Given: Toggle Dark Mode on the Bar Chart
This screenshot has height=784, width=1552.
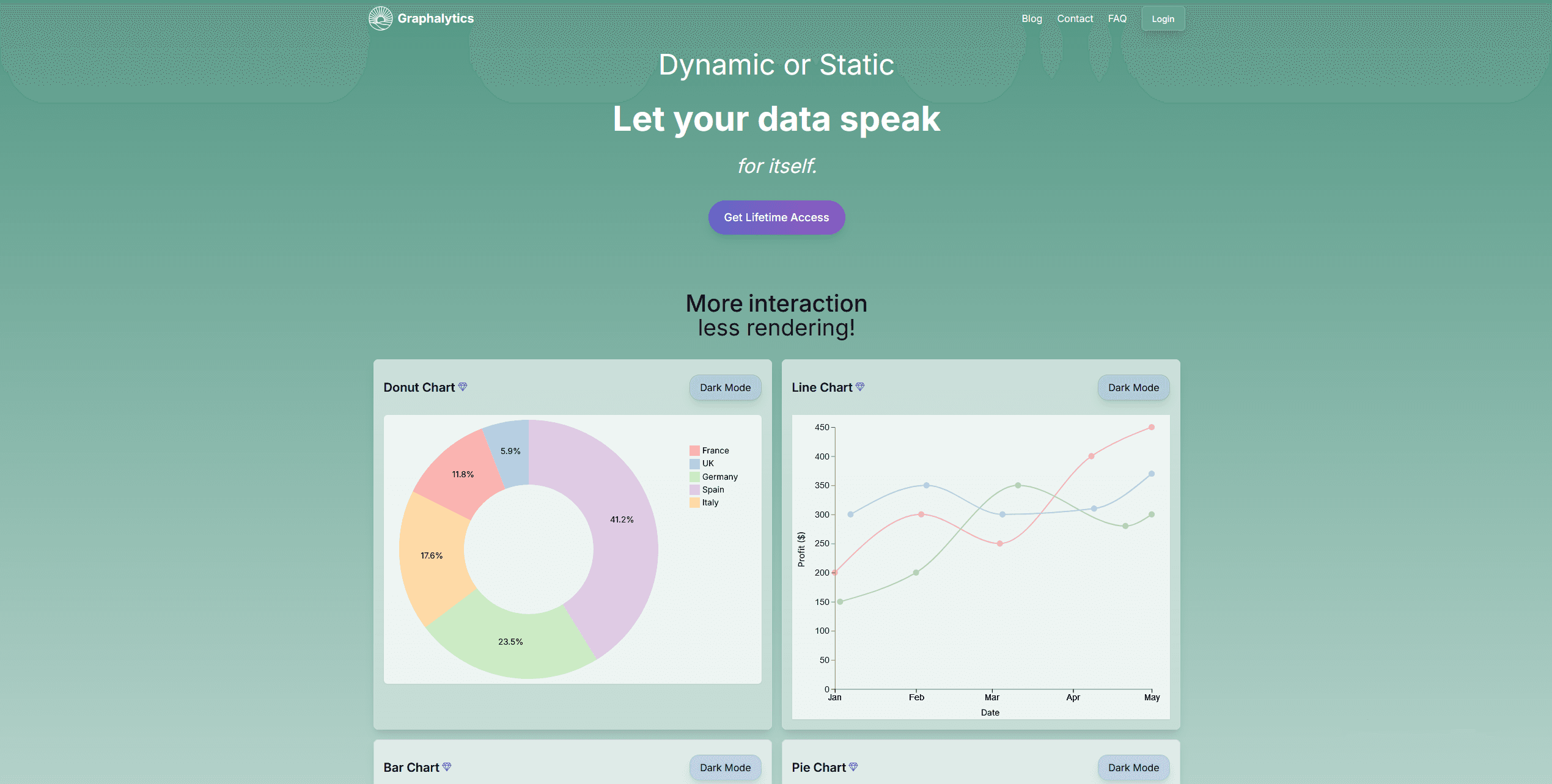Looking at the screenshot, I should pos(725,768).
